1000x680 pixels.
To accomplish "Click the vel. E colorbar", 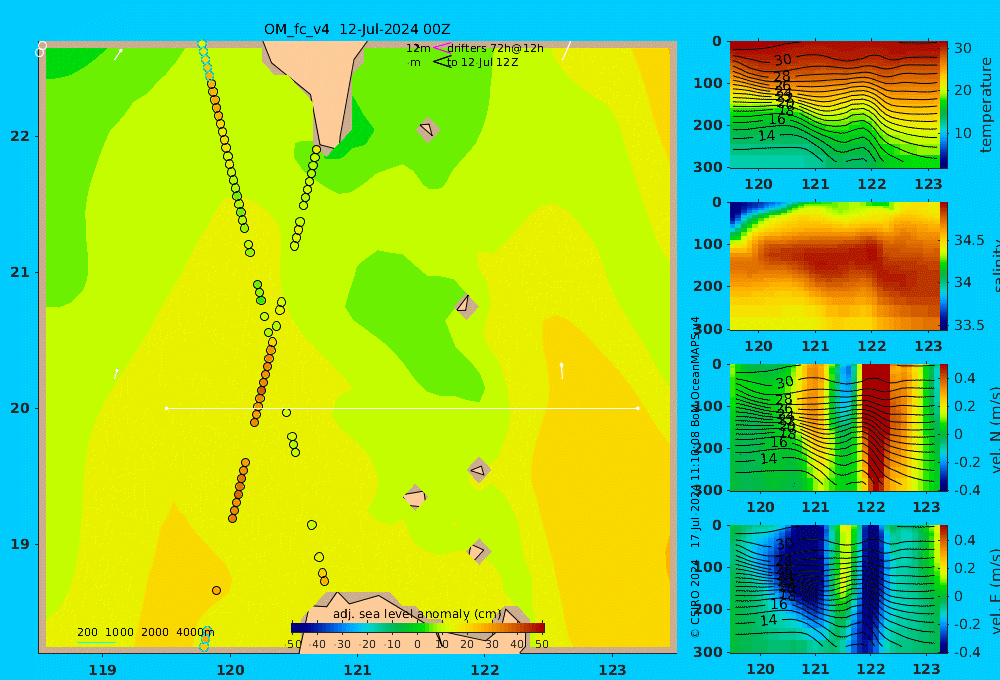I will tap(943, 589).
